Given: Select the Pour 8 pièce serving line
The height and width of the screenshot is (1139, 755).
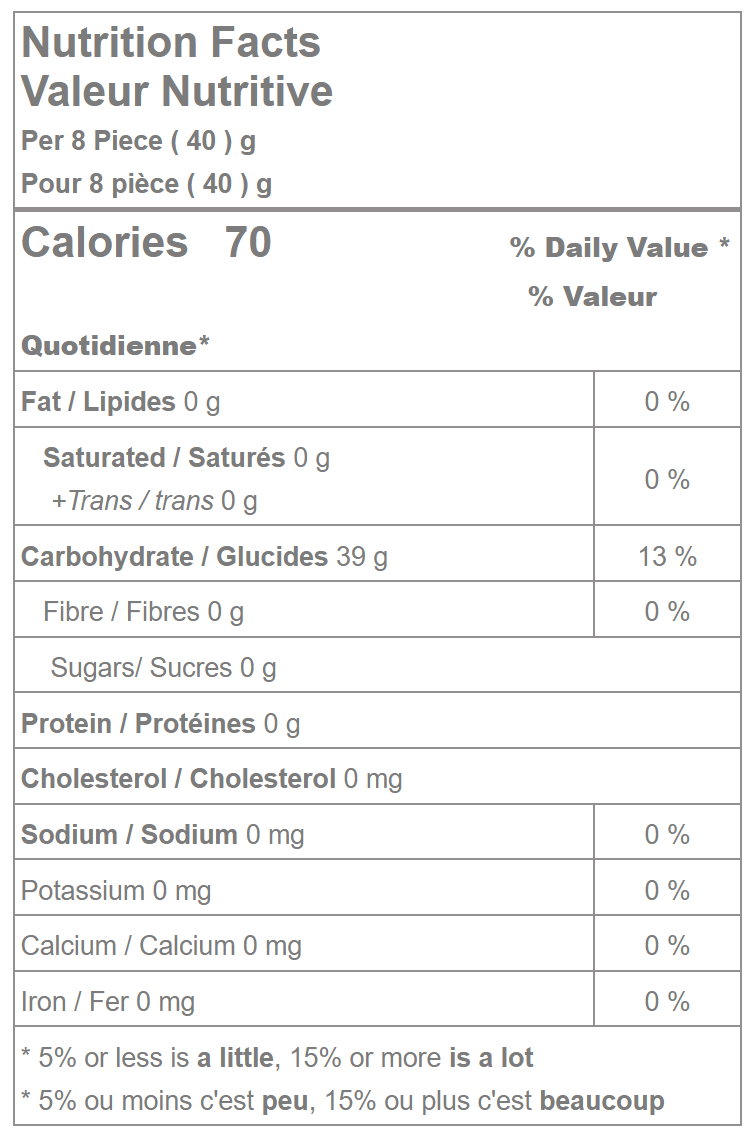Looking at the screenshot, I should (x=146, y=184).
